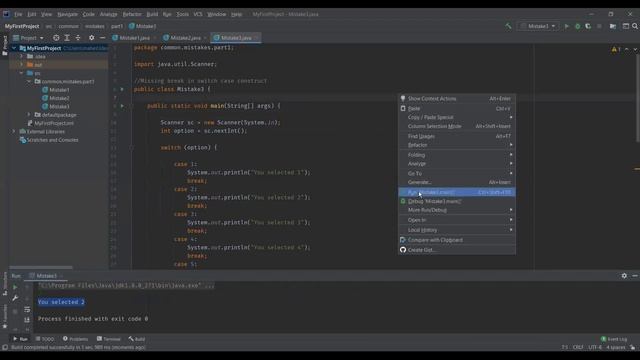640x360 pixels.
Task: Click gutter run arrow beside class Mistake3
Action: 122,89
